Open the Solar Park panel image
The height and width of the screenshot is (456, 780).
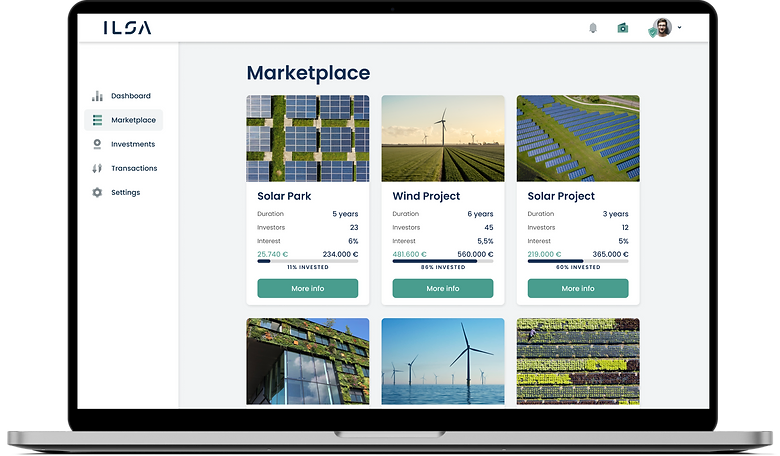pos(307,138)
